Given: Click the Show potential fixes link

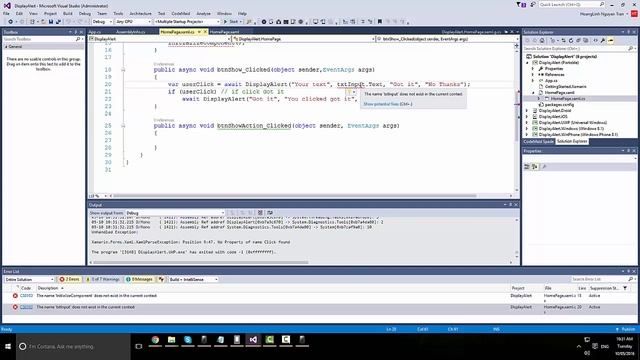Looking at the screenshot, I should tap(388, 104).
